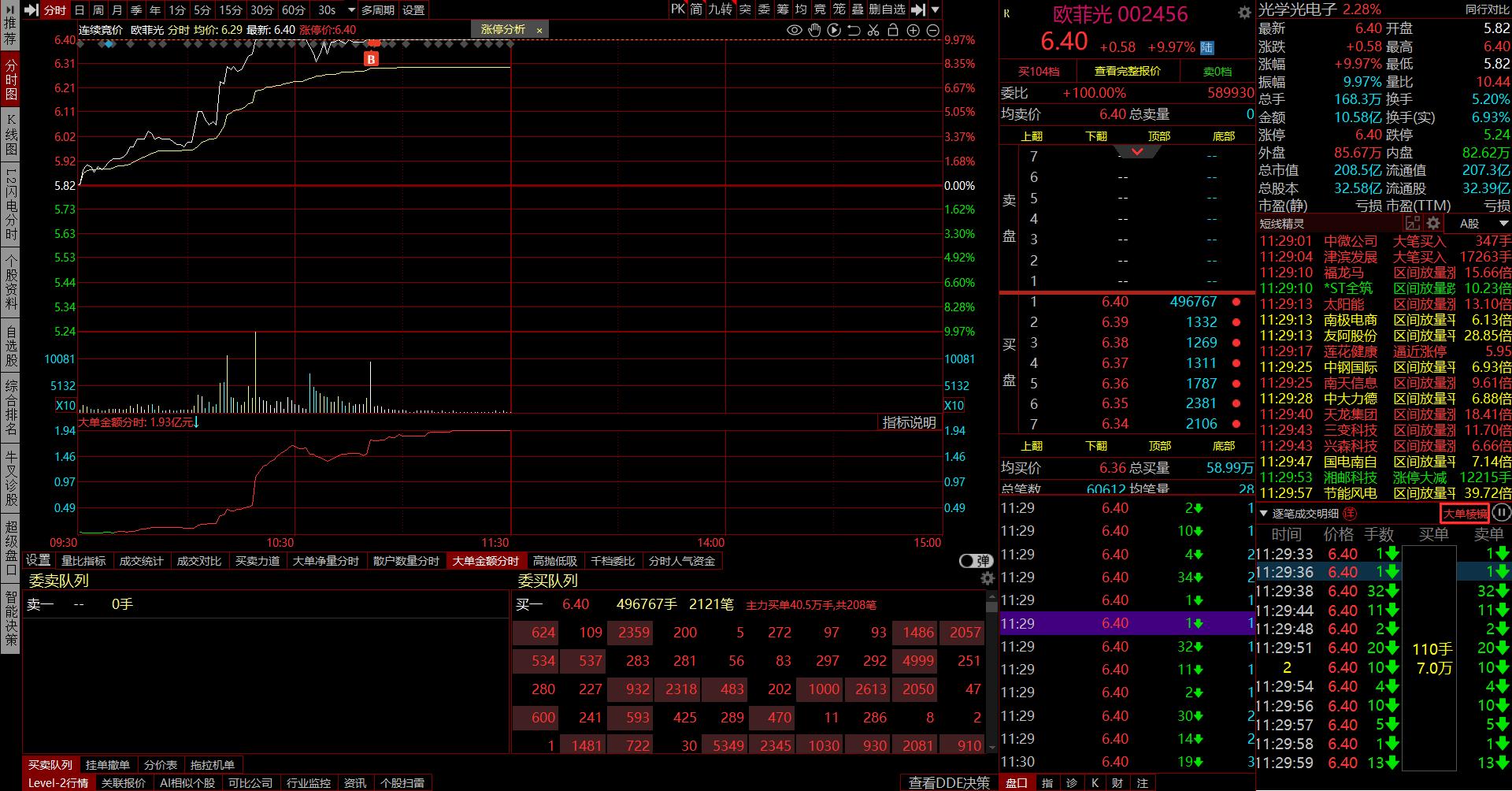Click the 多周期 multi-period button

click(378, 9)
